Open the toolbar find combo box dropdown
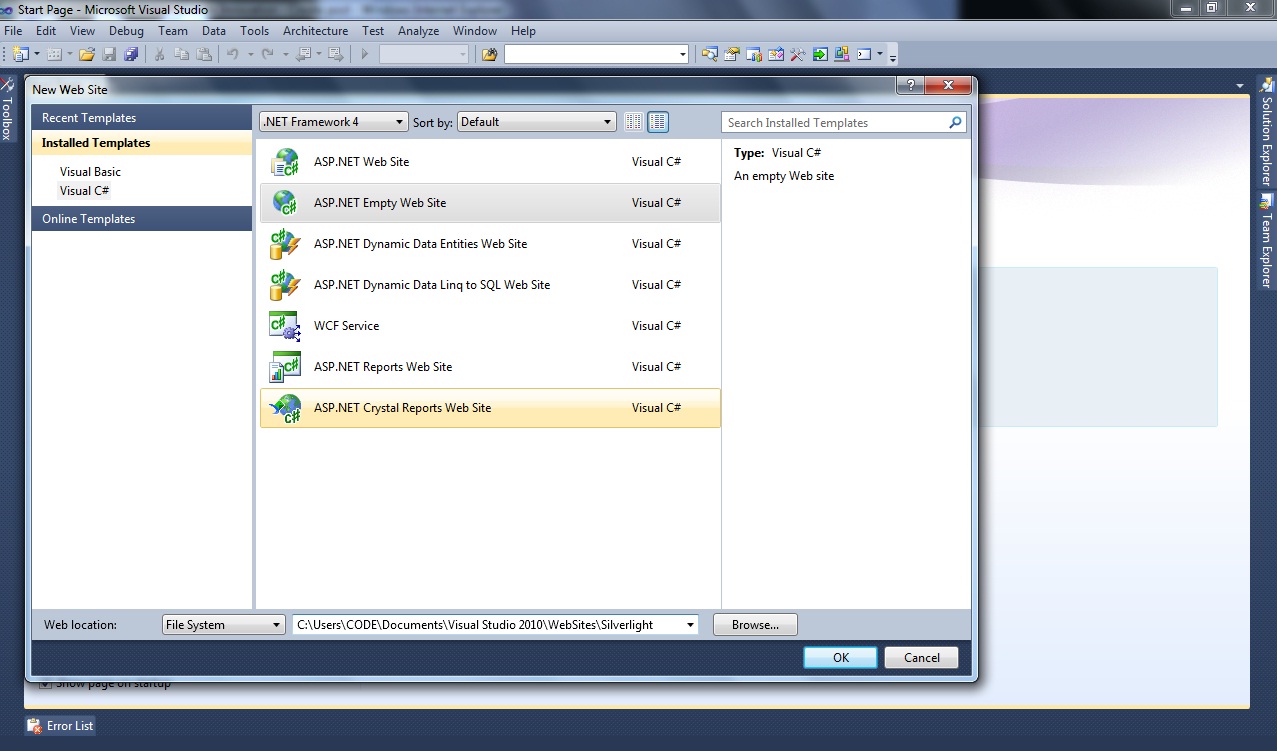The height and width of the screenshot is (751, 1277). (682, 54)
